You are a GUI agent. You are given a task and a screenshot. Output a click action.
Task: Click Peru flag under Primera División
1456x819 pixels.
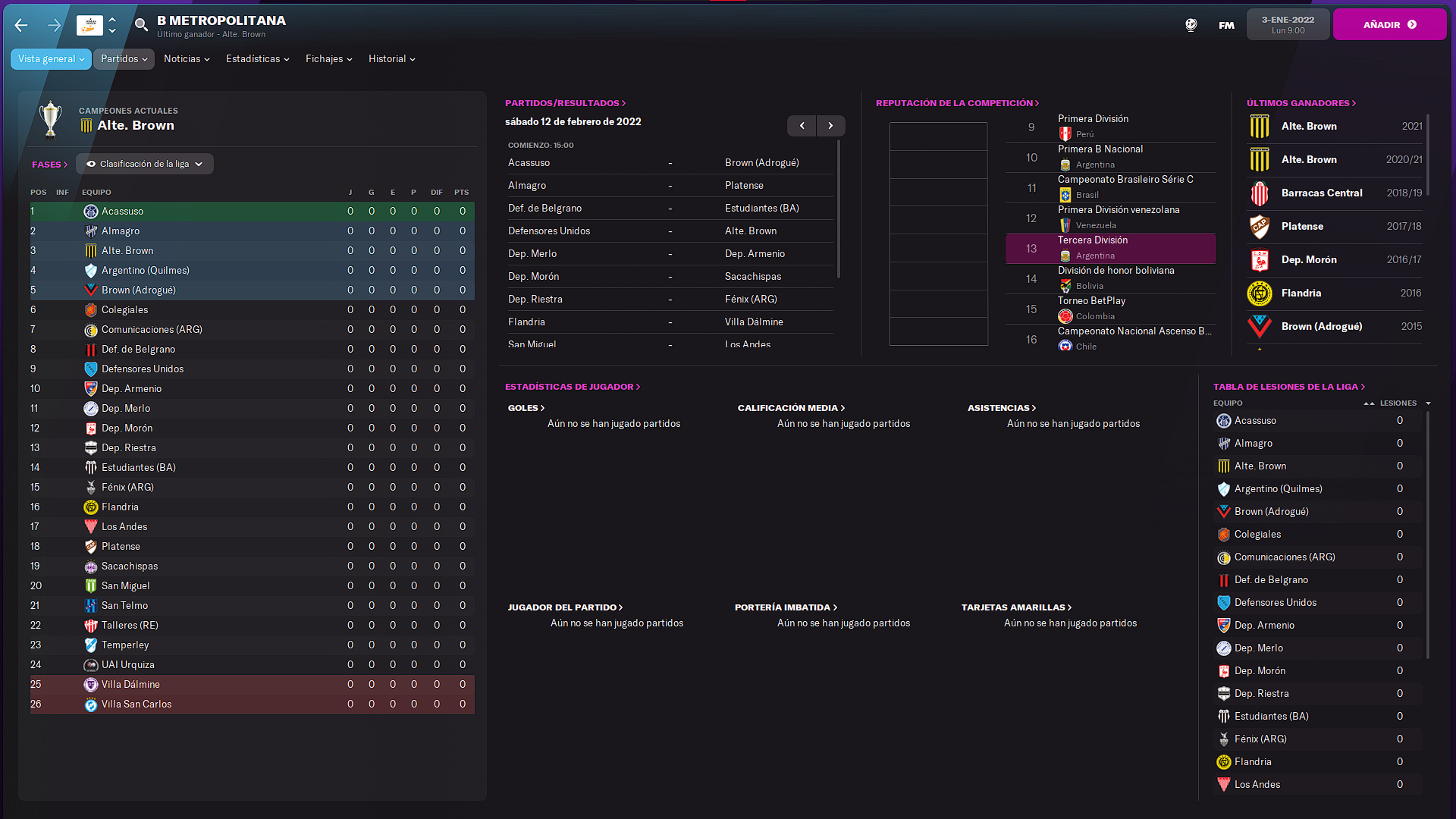tap(1065, 134)
